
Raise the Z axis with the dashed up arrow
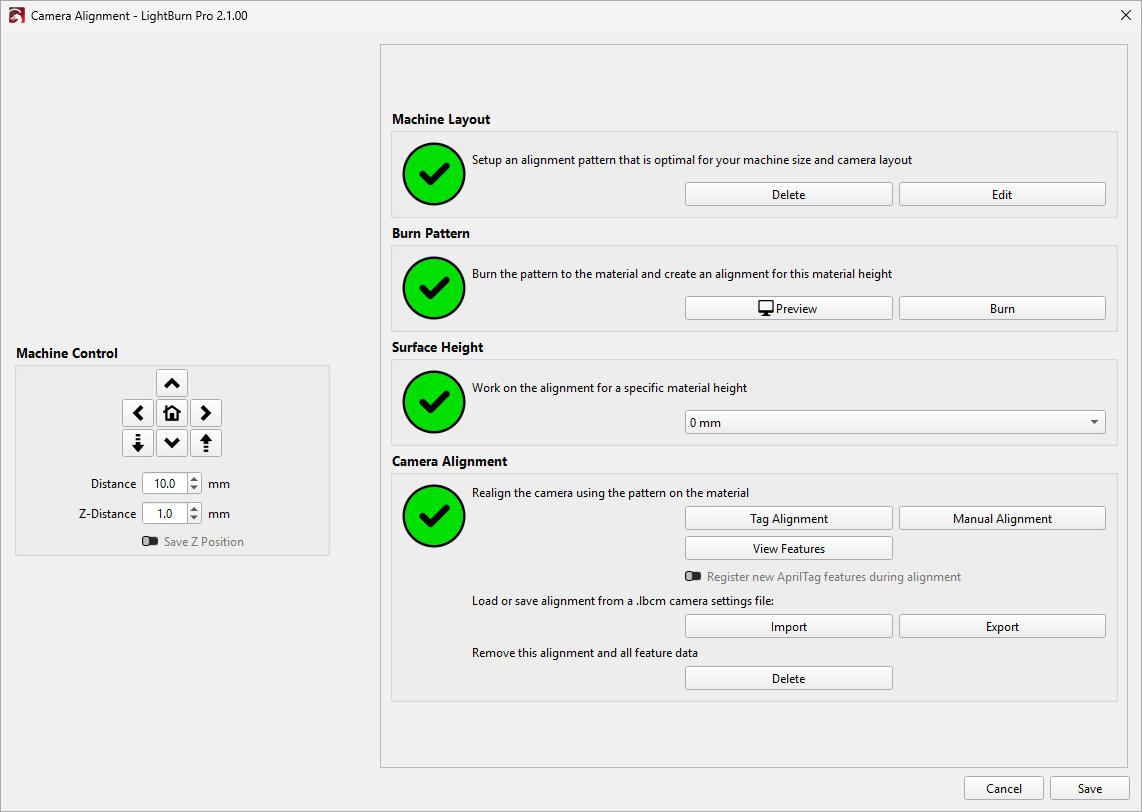205,443
